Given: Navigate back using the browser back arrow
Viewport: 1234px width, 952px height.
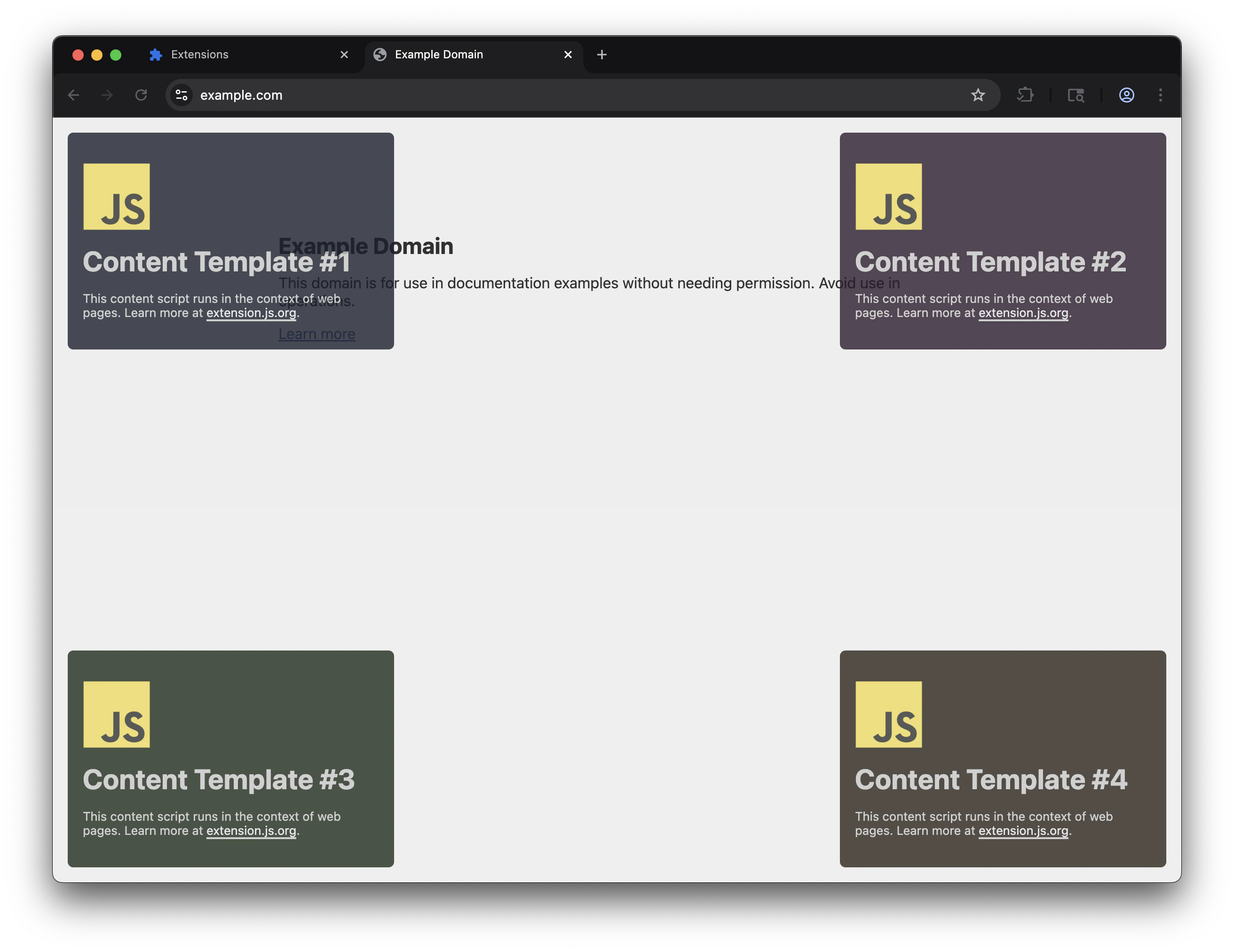Looking at the screenshot, I should pos(74,95).
